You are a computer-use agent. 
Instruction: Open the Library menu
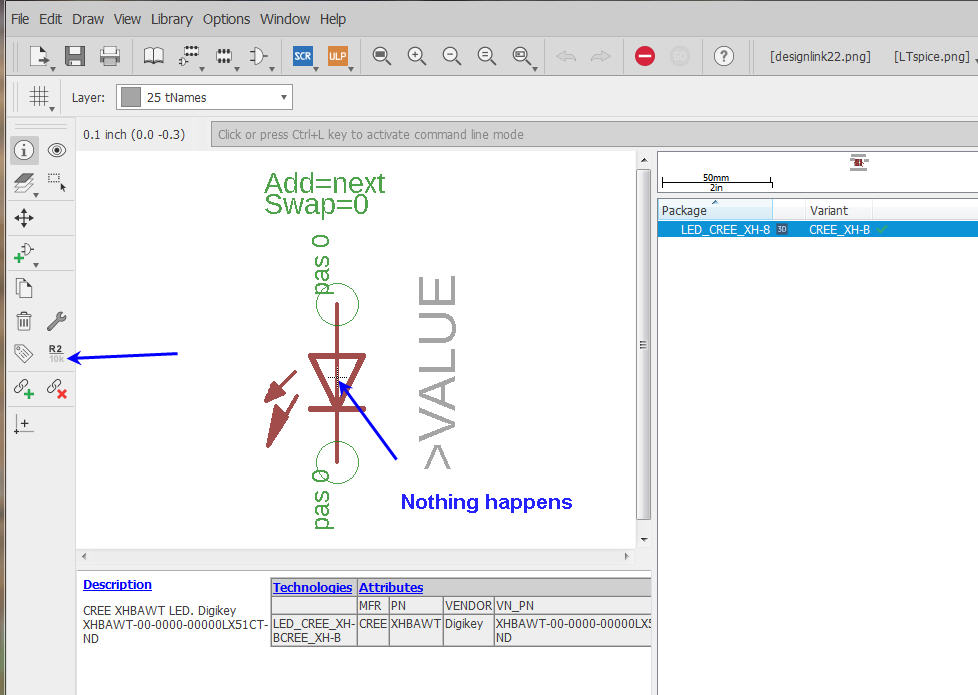pyautogui.click(x=171, y=18)
